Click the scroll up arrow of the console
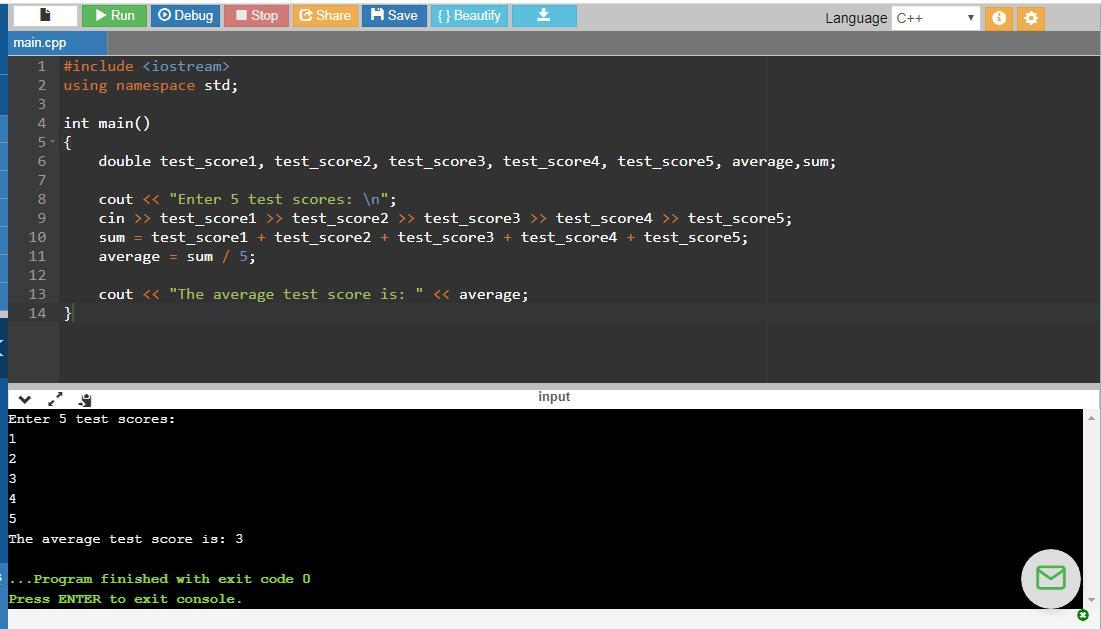This screenshot has height=629, width=1101. point(1091,418)
